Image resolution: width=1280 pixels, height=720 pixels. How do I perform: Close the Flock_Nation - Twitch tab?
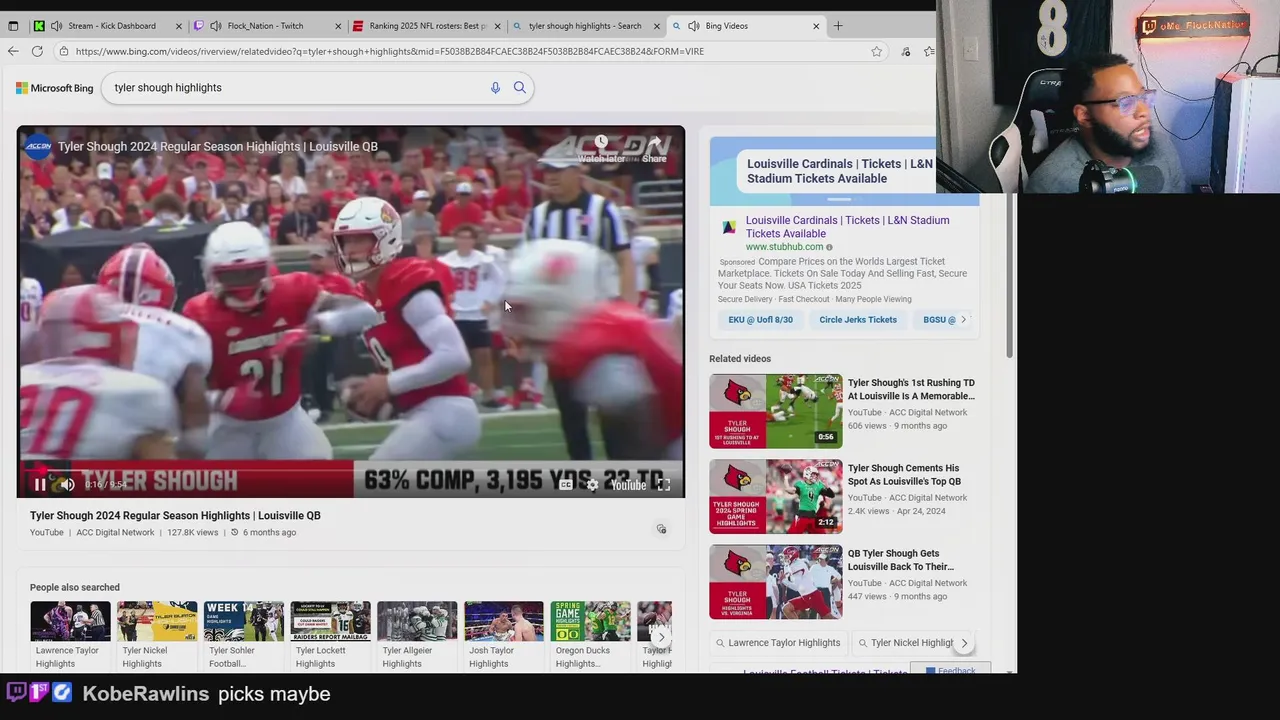(x=338, y=26)
